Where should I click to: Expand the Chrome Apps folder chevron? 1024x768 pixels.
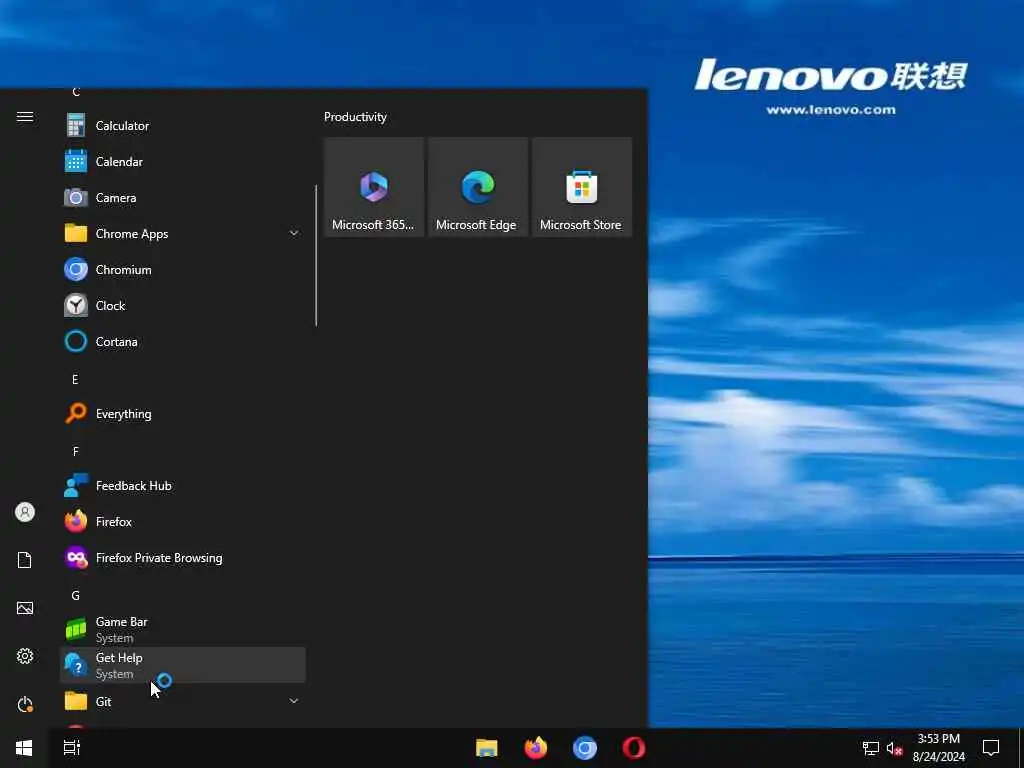[x=294, y=233]
